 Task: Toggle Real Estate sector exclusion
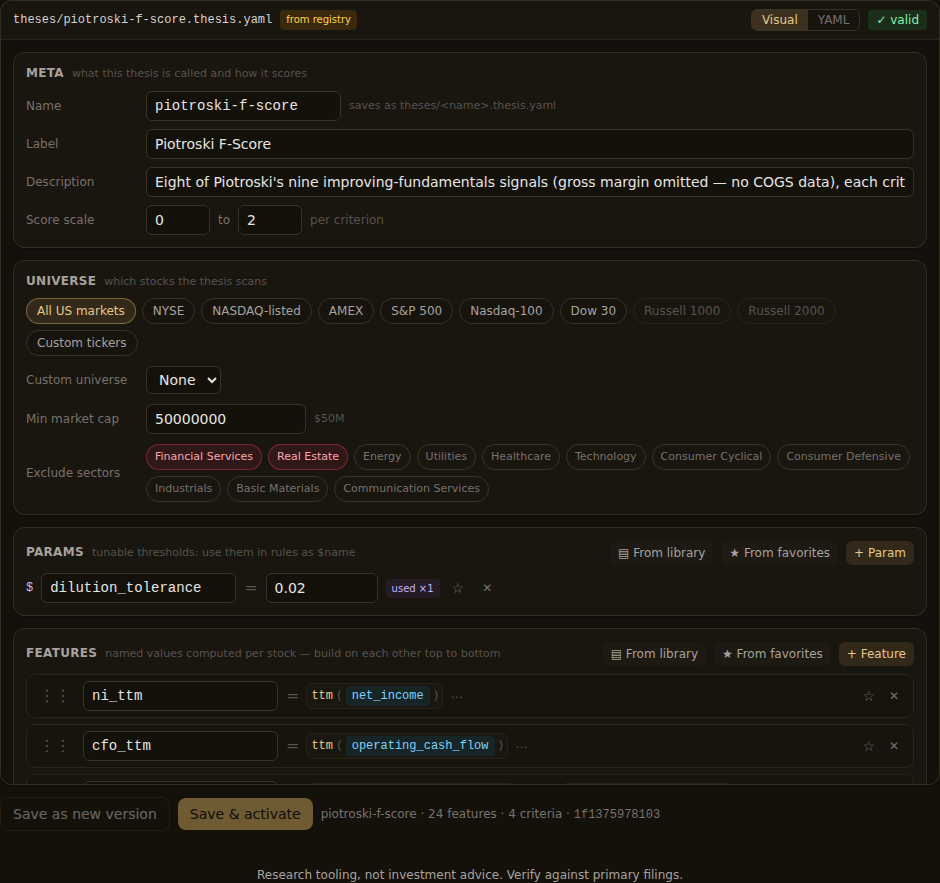pyautogui.click(x=308, y=457)
